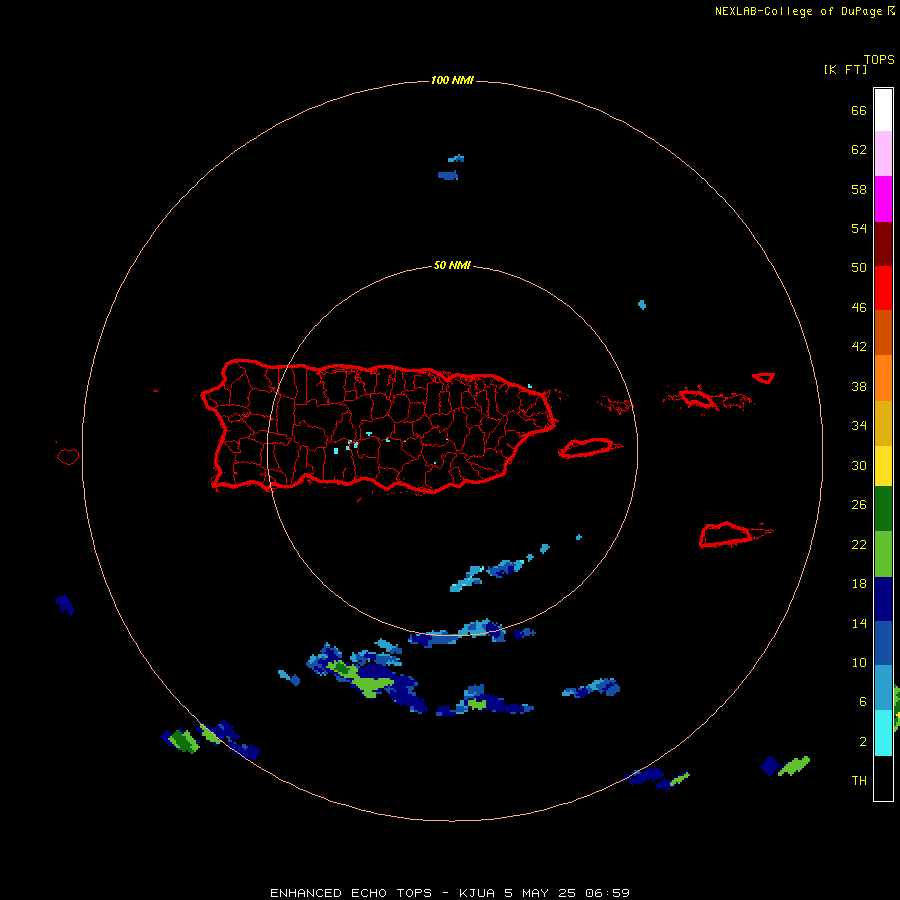Click legend value 6
This screenshot has height=900, width=900.
point(863,702)
